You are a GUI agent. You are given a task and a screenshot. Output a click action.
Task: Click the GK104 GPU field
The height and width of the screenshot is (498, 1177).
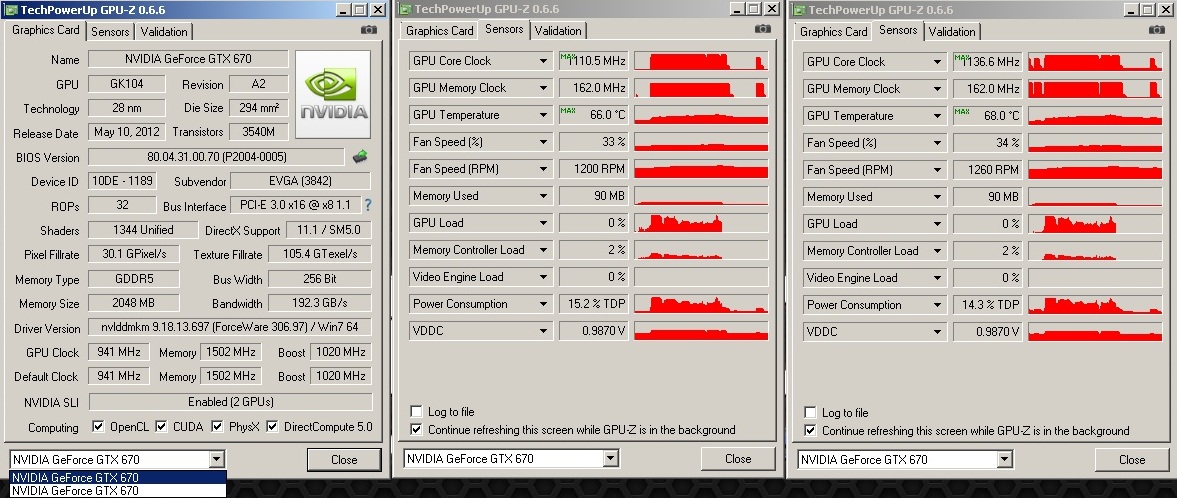(126, 84)
